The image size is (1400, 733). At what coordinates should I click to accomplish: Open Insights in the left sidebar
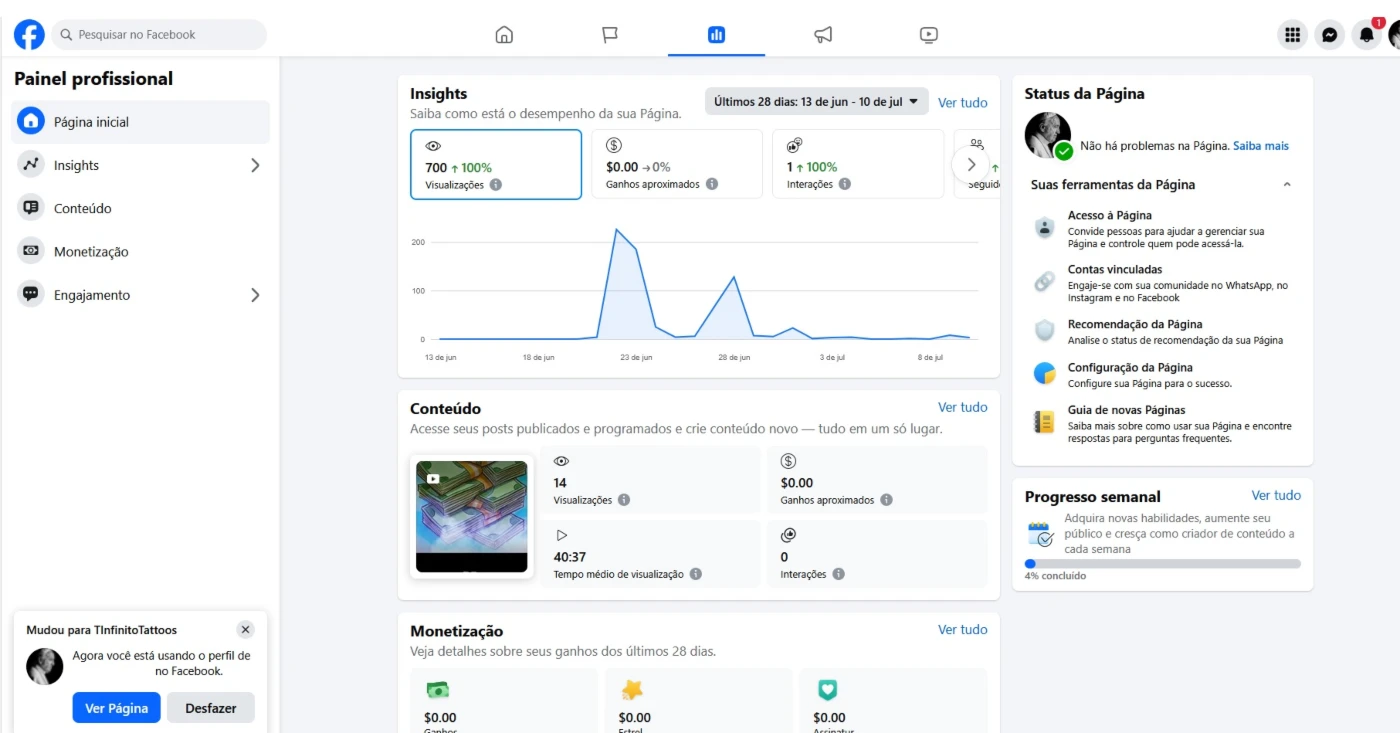pos(141,165)
